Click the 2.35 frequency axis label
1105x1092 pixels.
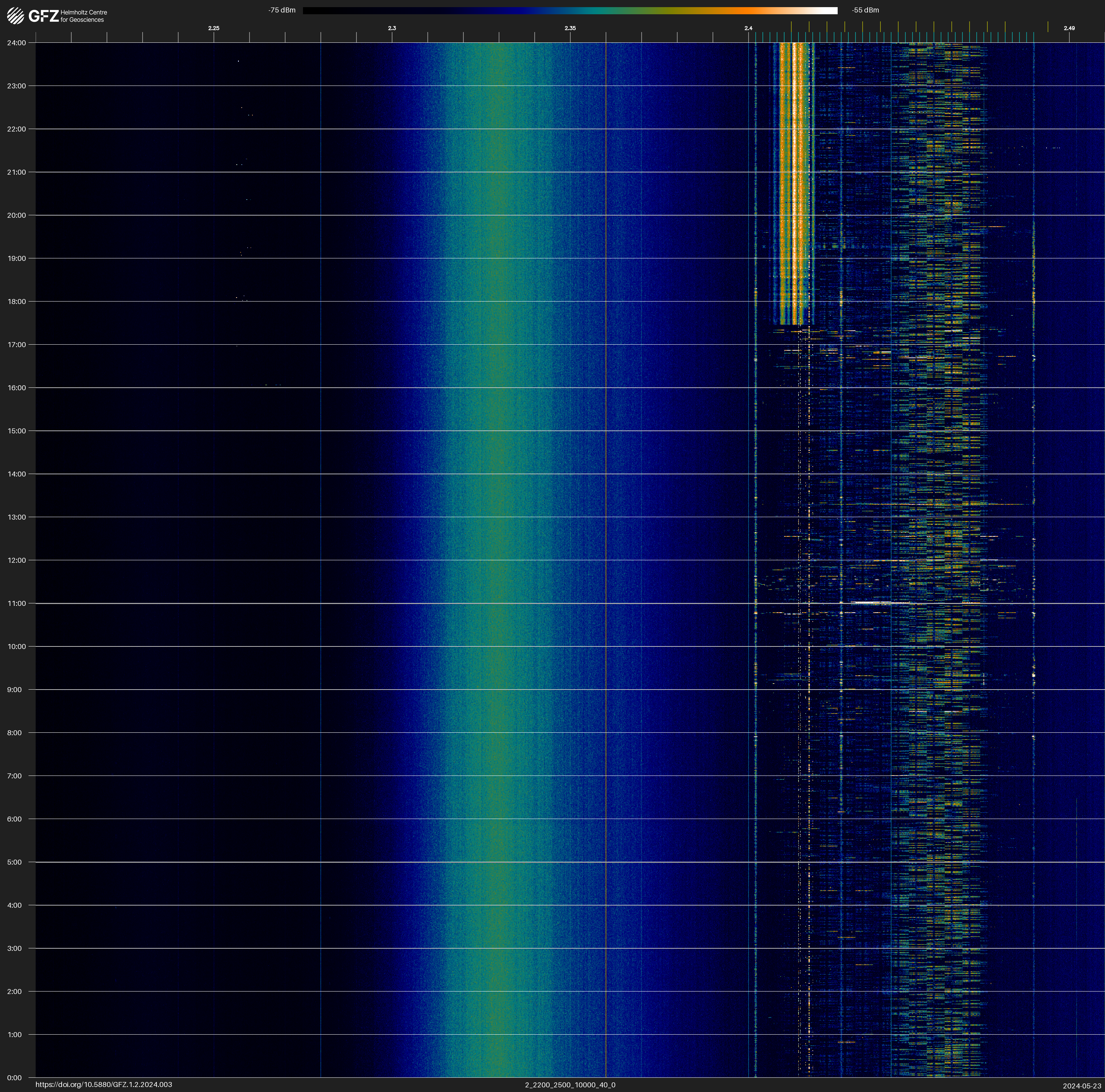click(570, 28)
